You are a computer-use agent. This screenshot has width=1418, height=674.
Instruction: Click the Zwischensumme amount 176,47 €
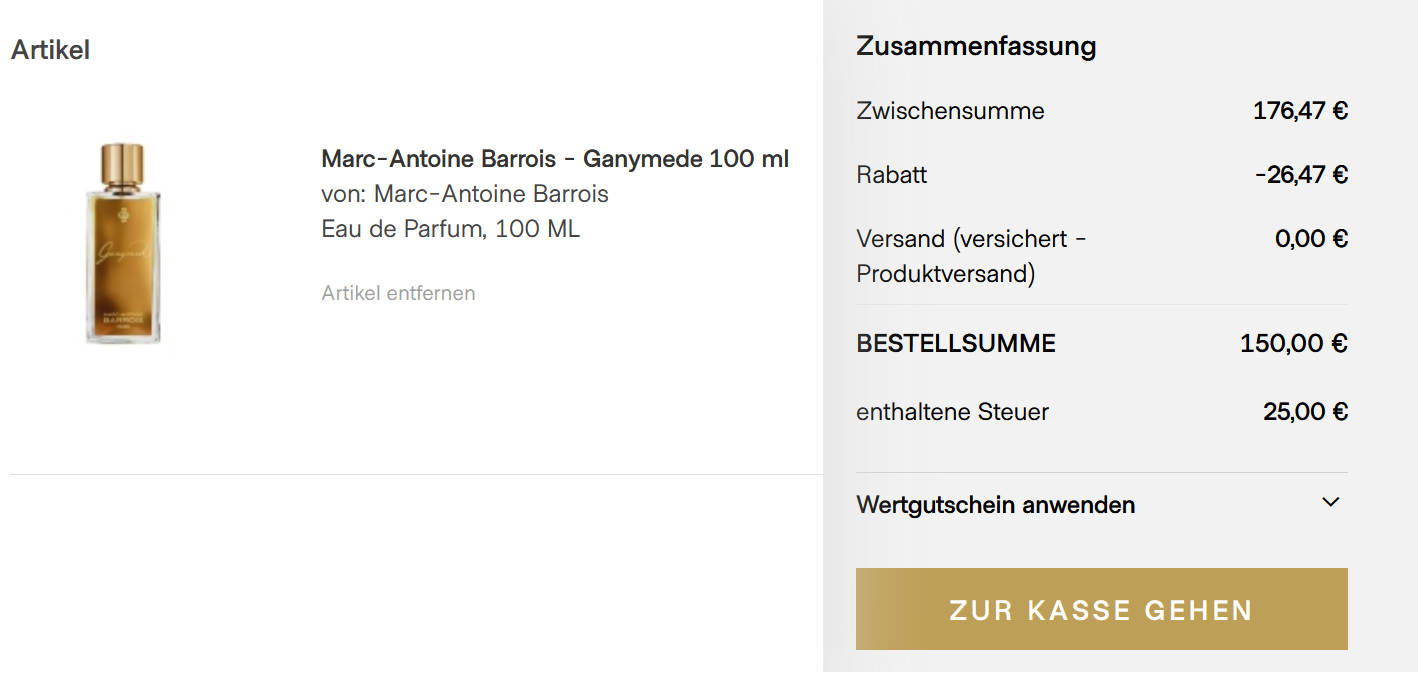tap(1300, 110)
